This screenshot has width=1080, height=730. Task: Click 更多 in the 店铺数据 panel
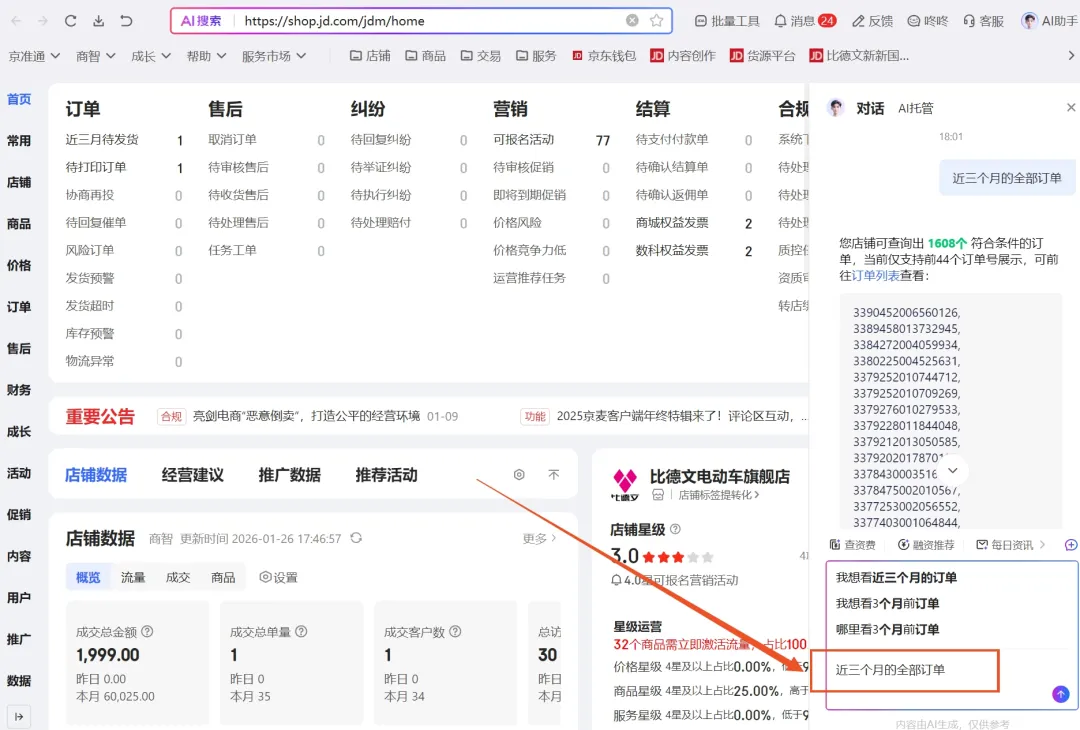tap(539, 539)
